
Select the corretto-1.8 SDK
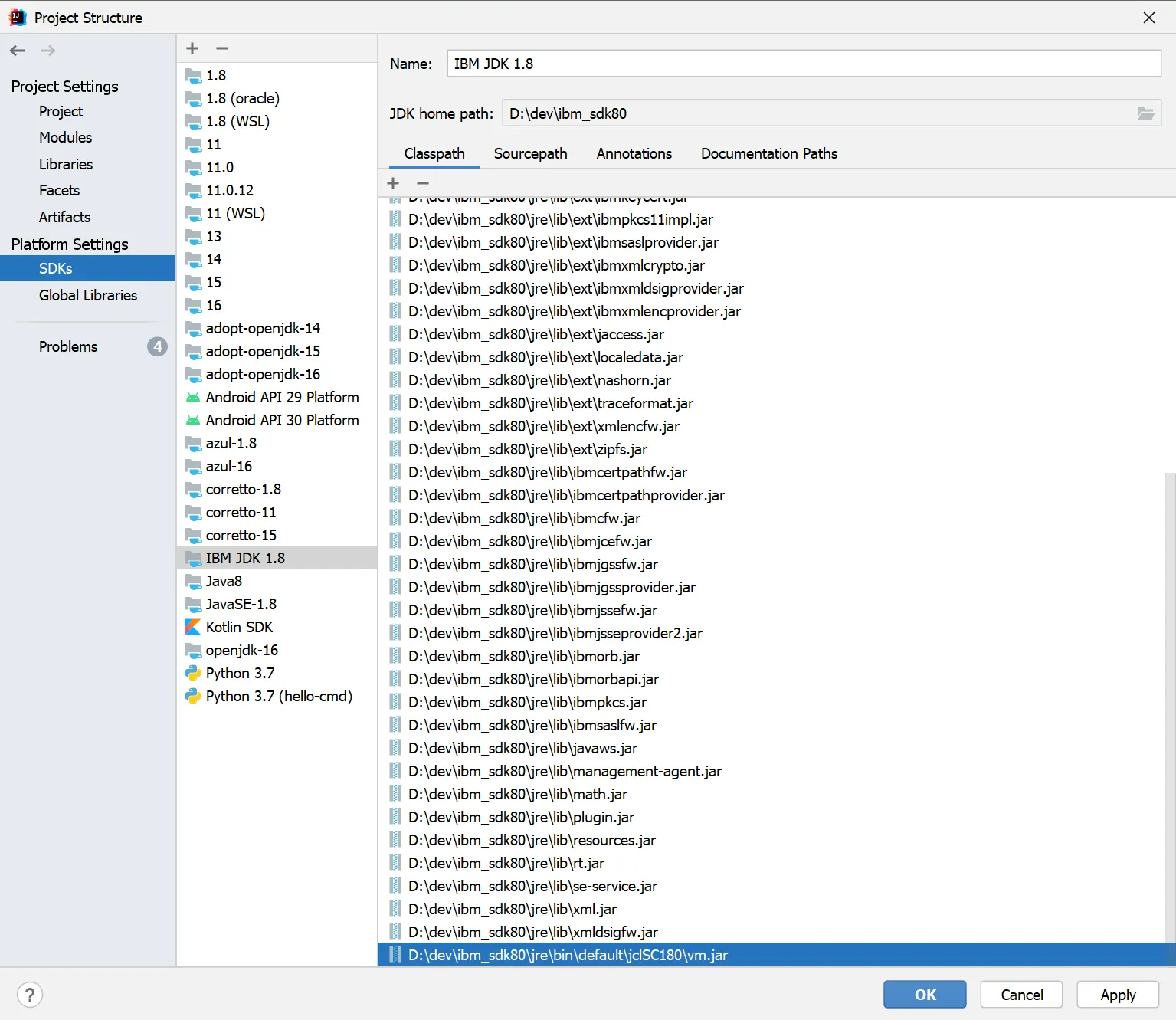click(277, 489)
